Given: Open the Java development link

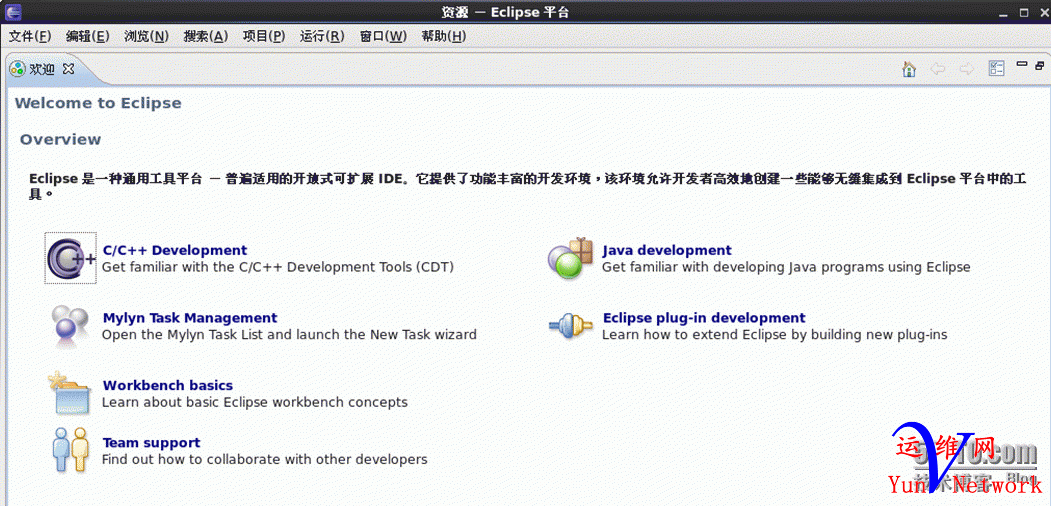Looking at the screenshot, I should click(667, 250).
